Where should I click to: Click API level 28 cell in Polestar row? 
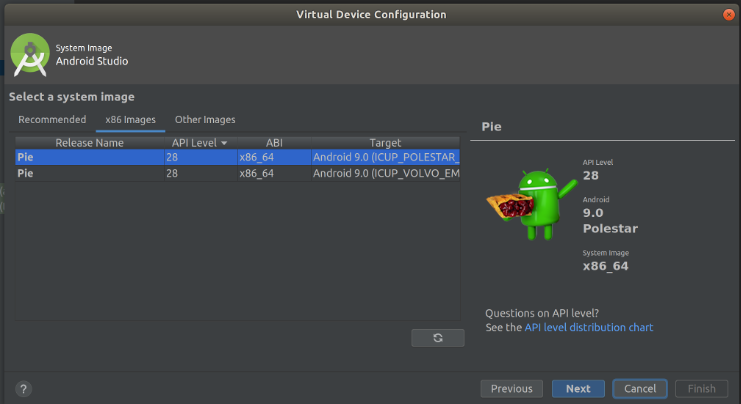[200, 157]
